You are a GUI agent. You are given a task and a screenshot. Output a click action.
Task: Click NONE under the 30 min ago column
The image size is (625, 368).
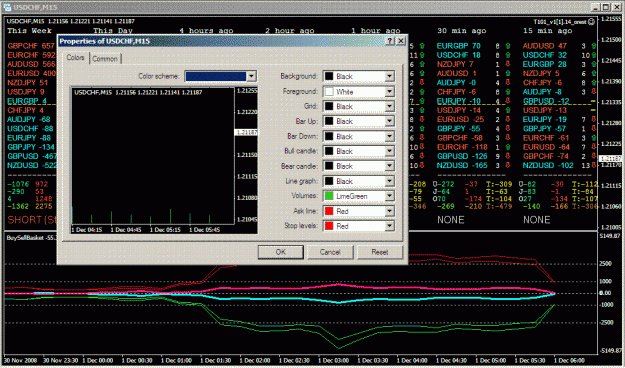coord(451,220)
